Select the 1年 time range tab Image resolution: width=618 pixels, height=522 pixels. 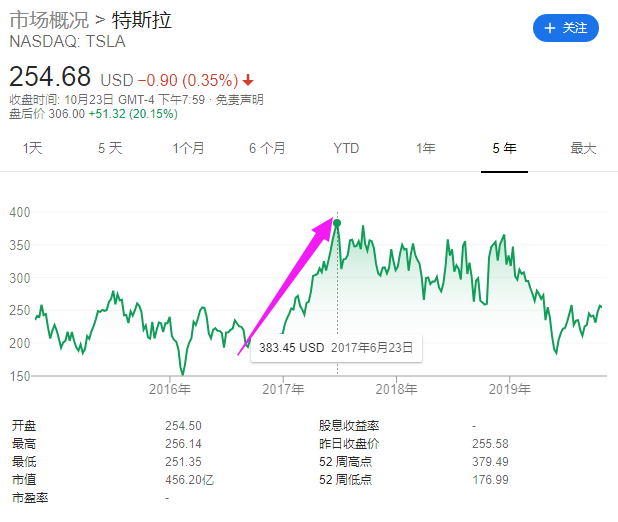point(426,148)
